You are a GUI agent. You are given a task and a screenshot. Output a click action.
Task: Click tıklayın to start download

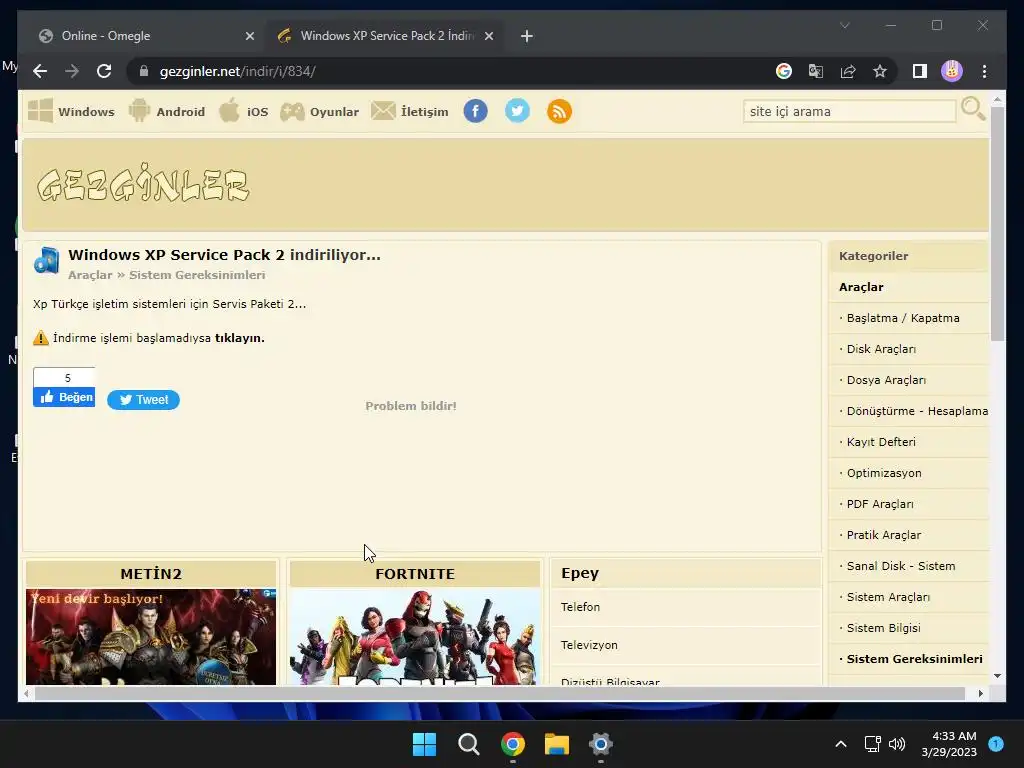click(x=240, y=338)
